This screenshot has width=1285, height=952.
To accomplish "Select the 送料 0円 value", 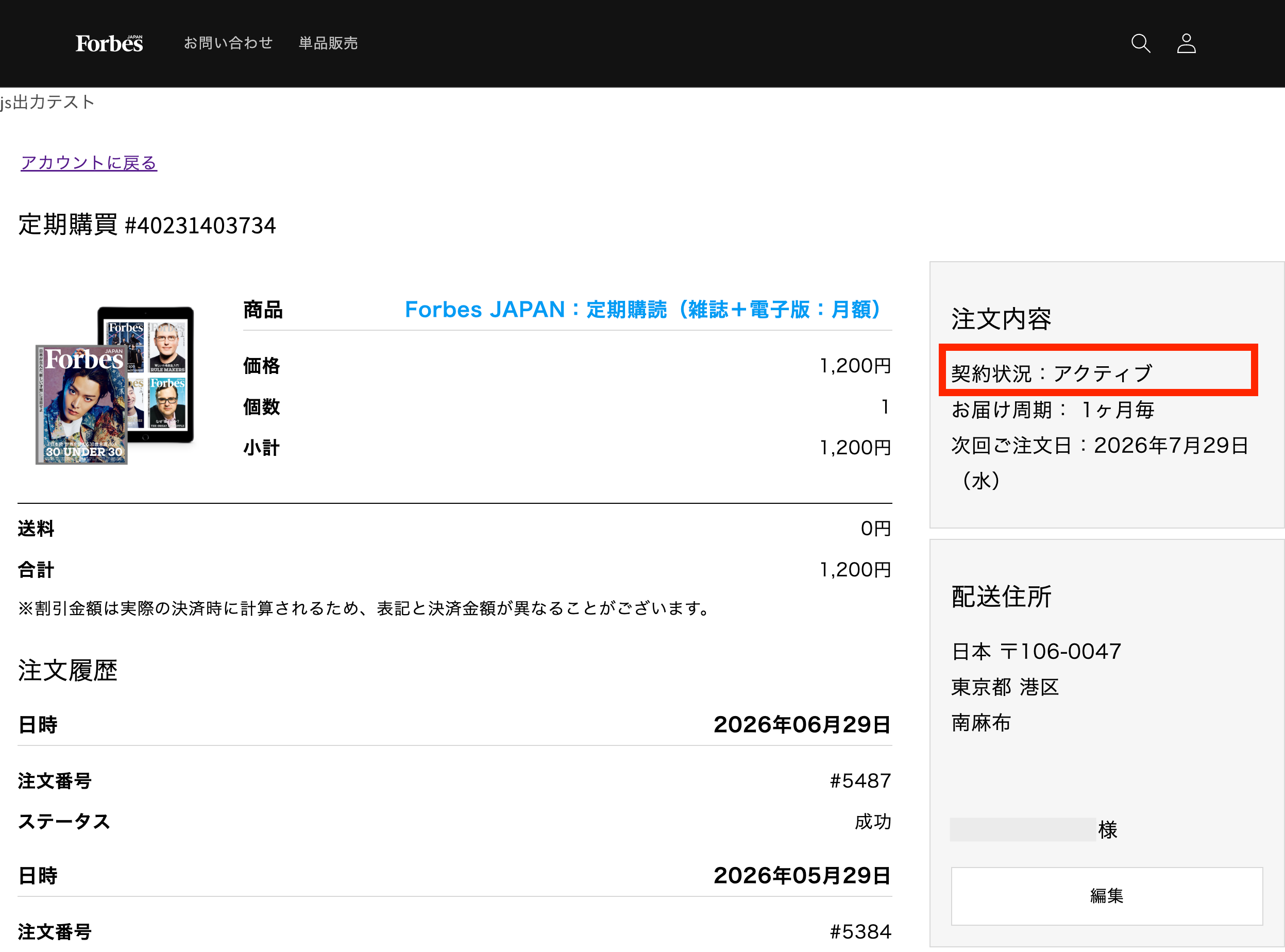I will (x=876, y=529).
